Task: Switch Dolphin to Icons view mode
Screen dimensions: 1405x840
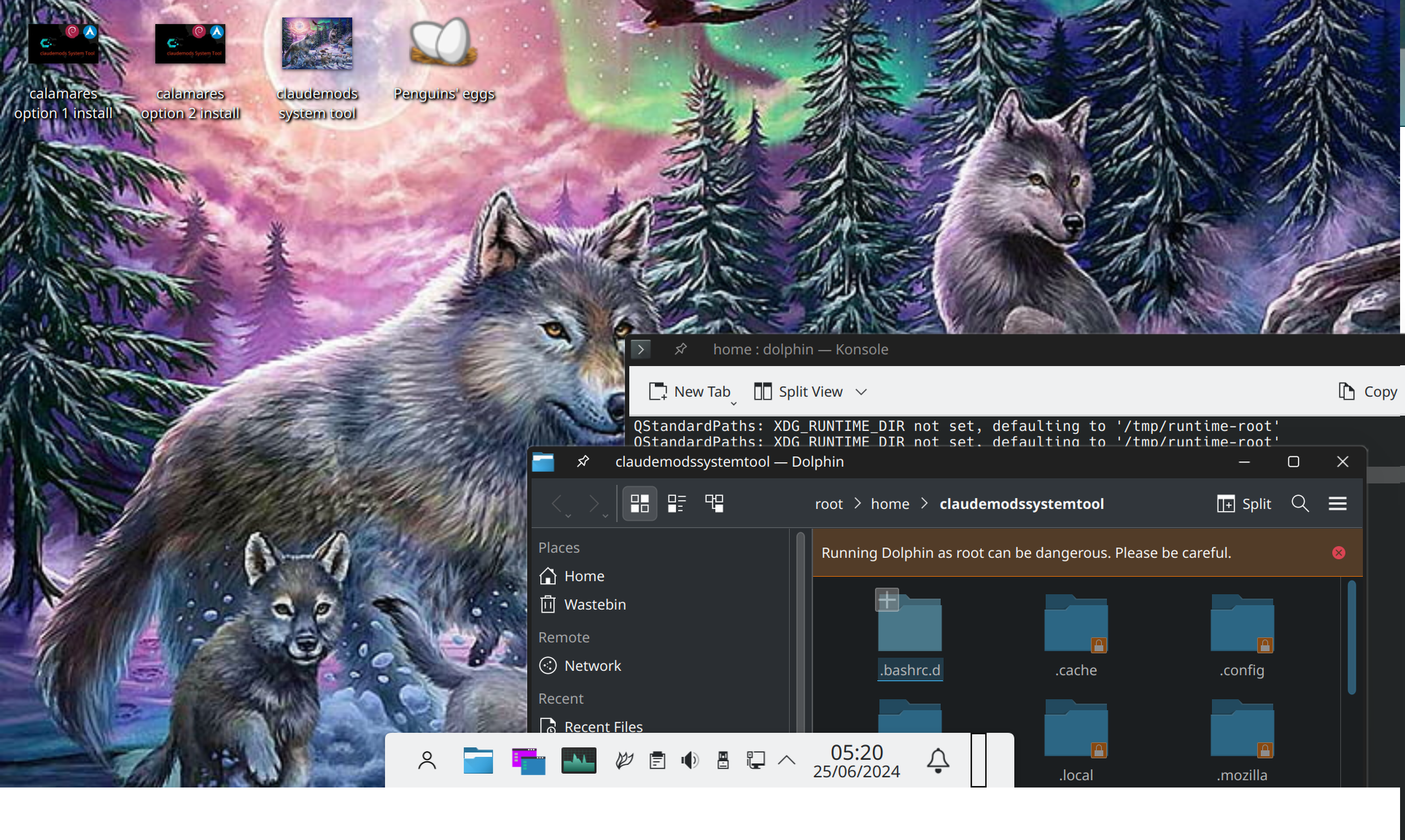Action: click(x=640, y=504)
